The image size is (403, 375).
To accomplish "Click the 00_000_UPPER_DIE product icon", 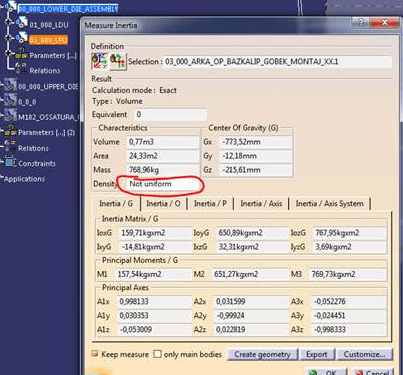I will [x=10, y=85].
